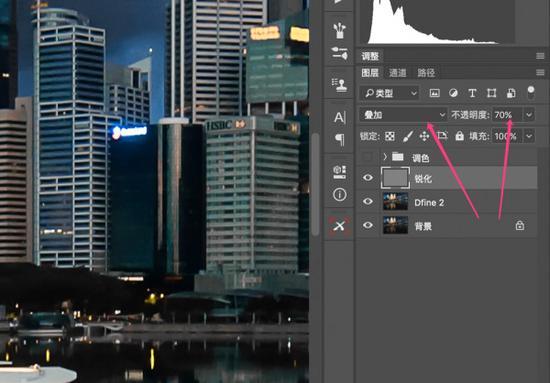
Task: Open the Paragraph panel icon
Action: click(339, 139)
